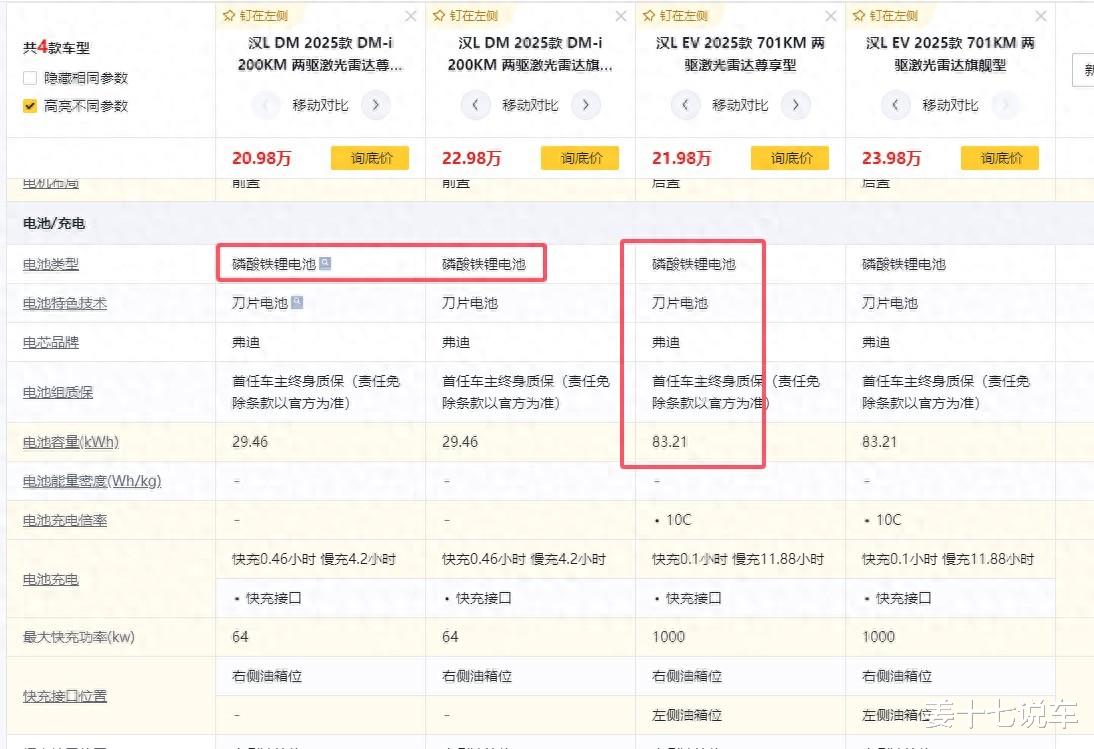
Task: Uncheck the 高亮不同参数 checkbox
Action: pyautogui.click(x=29, y=106)
